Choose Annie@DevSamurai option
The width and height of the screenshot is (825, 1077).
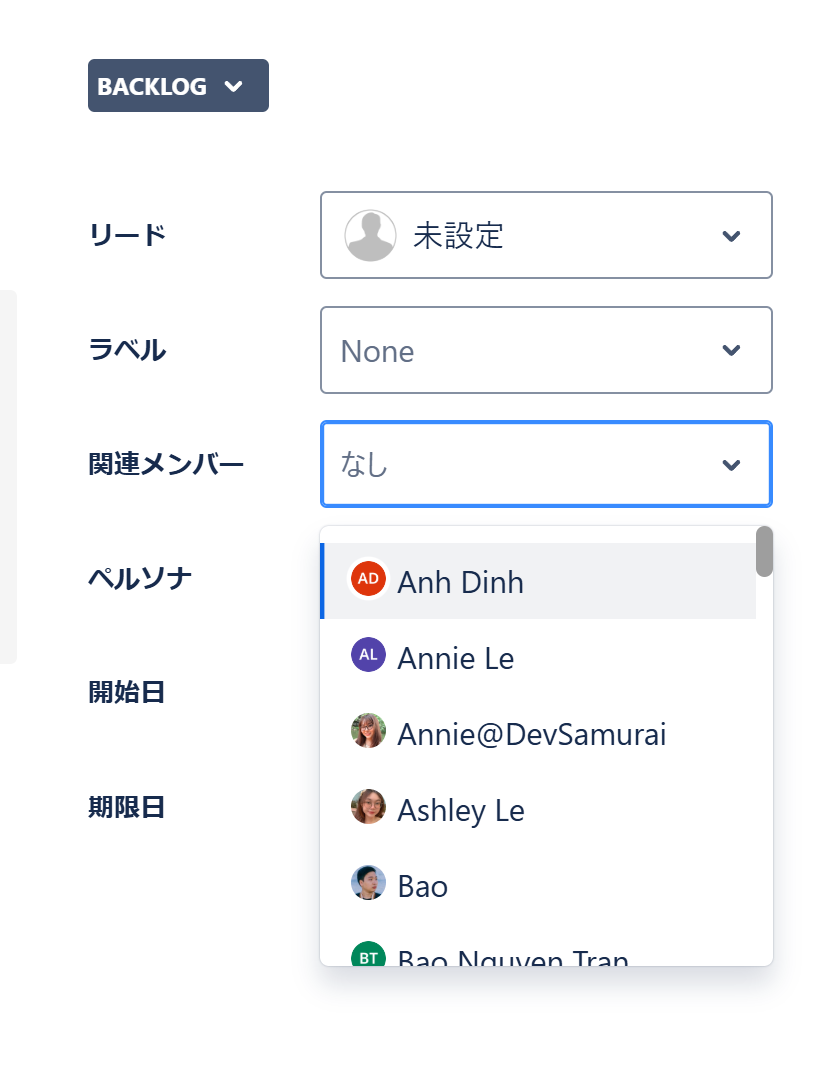pos(531,734)
